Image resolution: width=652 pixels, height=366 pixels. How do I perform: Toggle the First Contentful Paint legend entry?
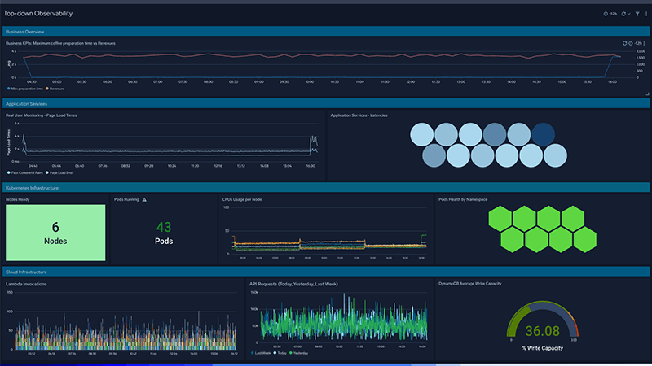(x=25, y=173)
